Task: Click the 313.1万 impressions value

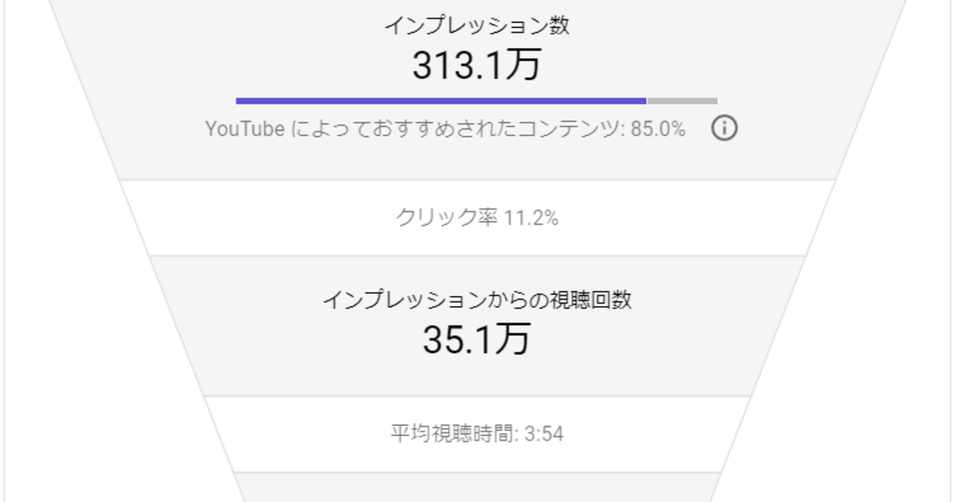Action: click(x=477, y=65)
